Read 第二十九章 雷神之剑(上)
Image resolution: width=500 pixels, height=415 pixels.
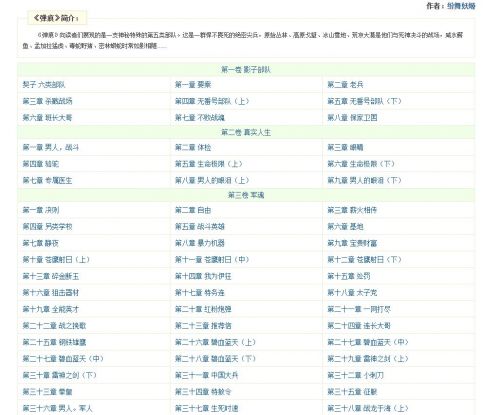(x=368, y=359)
